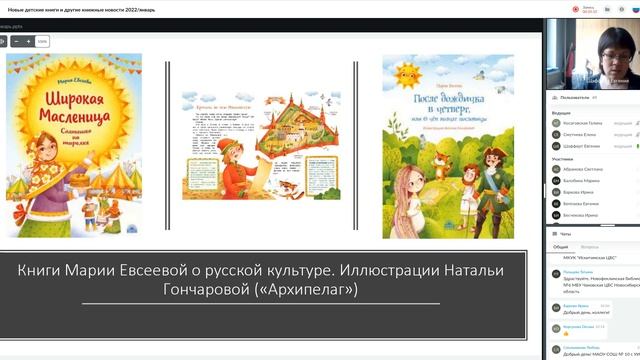Click the Russian flag language icon
The image size is (640, 360).
pyautogui.click(x=636, y=9)
